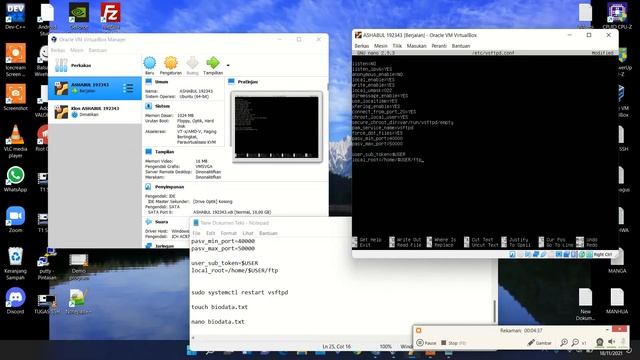
Task: Open the Masukan menu in the running VM window
Action: click(416, 46)
